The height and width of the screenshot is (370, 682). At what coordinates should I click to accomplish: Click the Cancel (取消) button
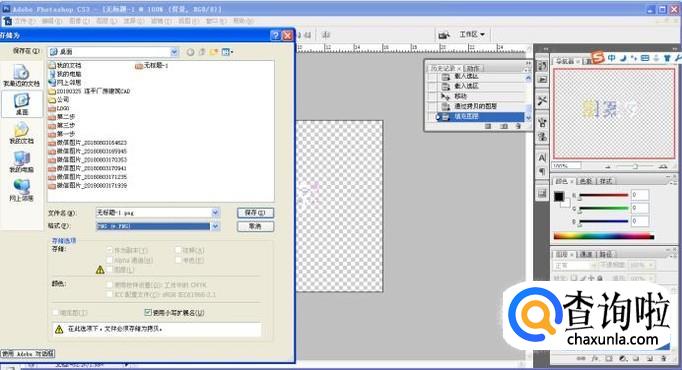pos(255,227)
